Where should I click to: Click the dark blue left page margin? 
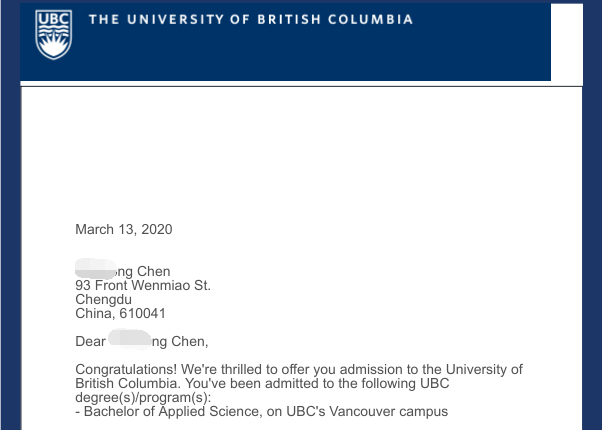coord(9,250)
